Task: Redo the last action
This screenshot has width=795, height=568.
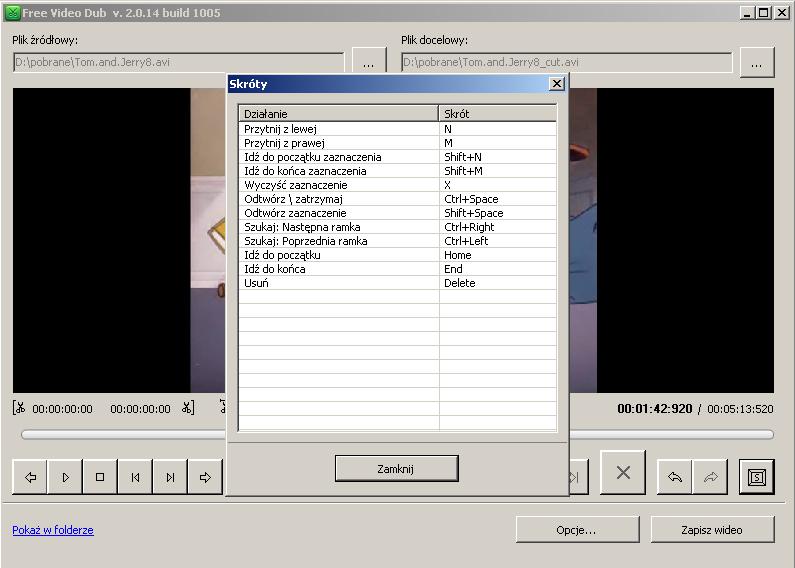Action: click(x=710, y=477)
